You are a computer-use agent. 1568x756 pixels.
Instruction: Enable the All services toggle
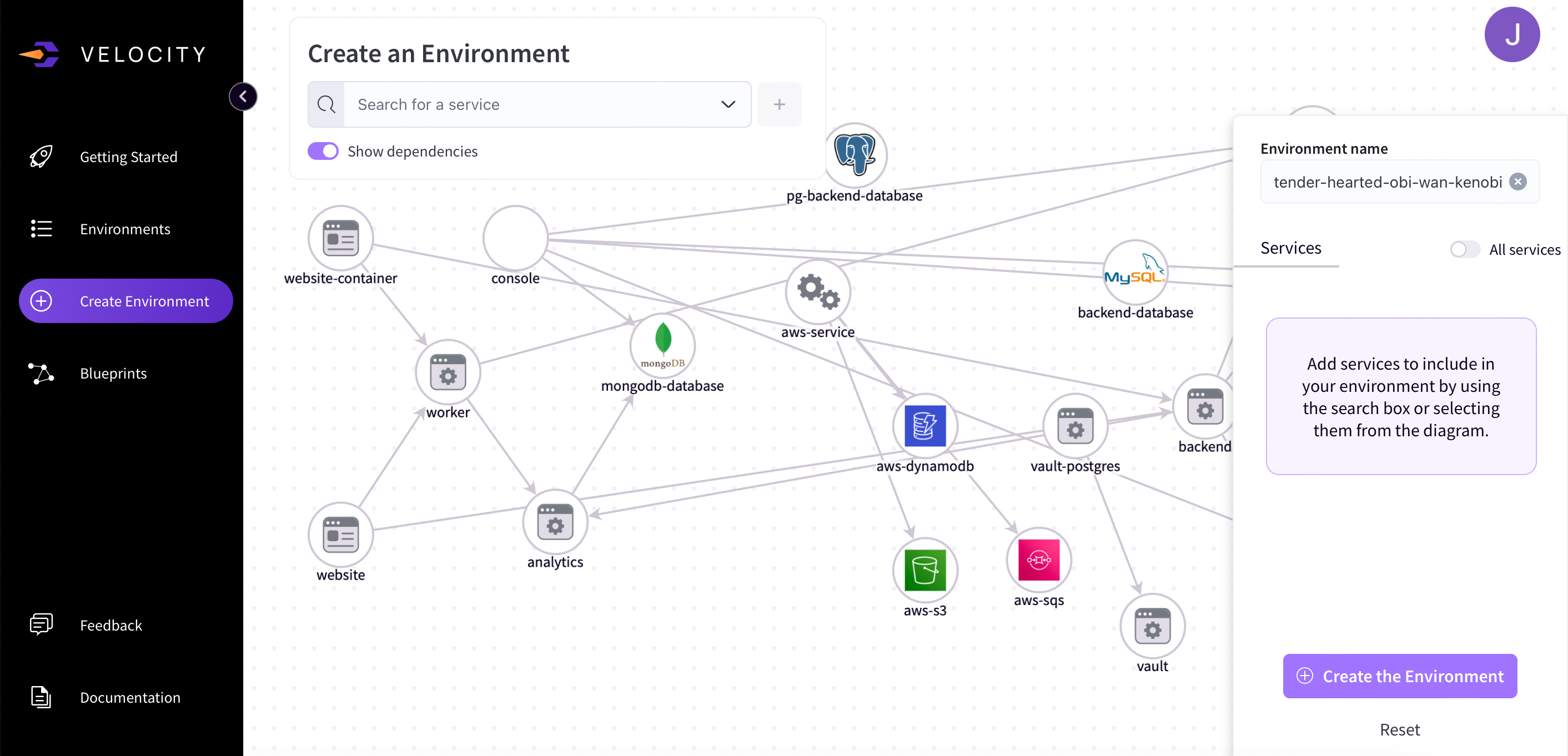tap(1465, 249)
